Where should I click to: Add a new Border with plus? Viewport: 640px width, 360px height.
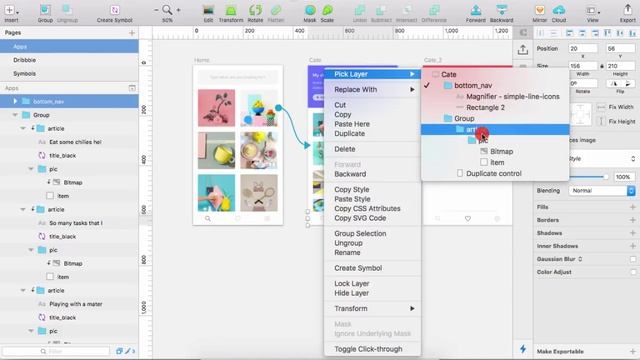(633, 220)
